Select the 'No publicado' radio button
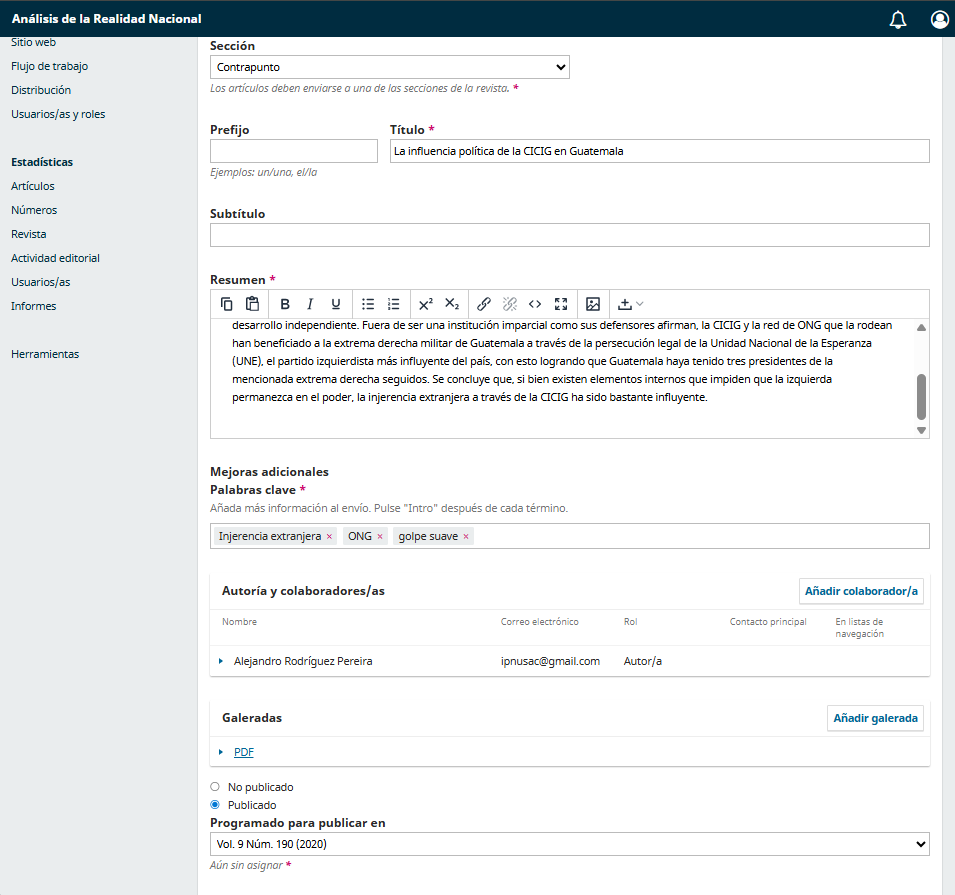This screenshot has height=895, width=955. 215,787
